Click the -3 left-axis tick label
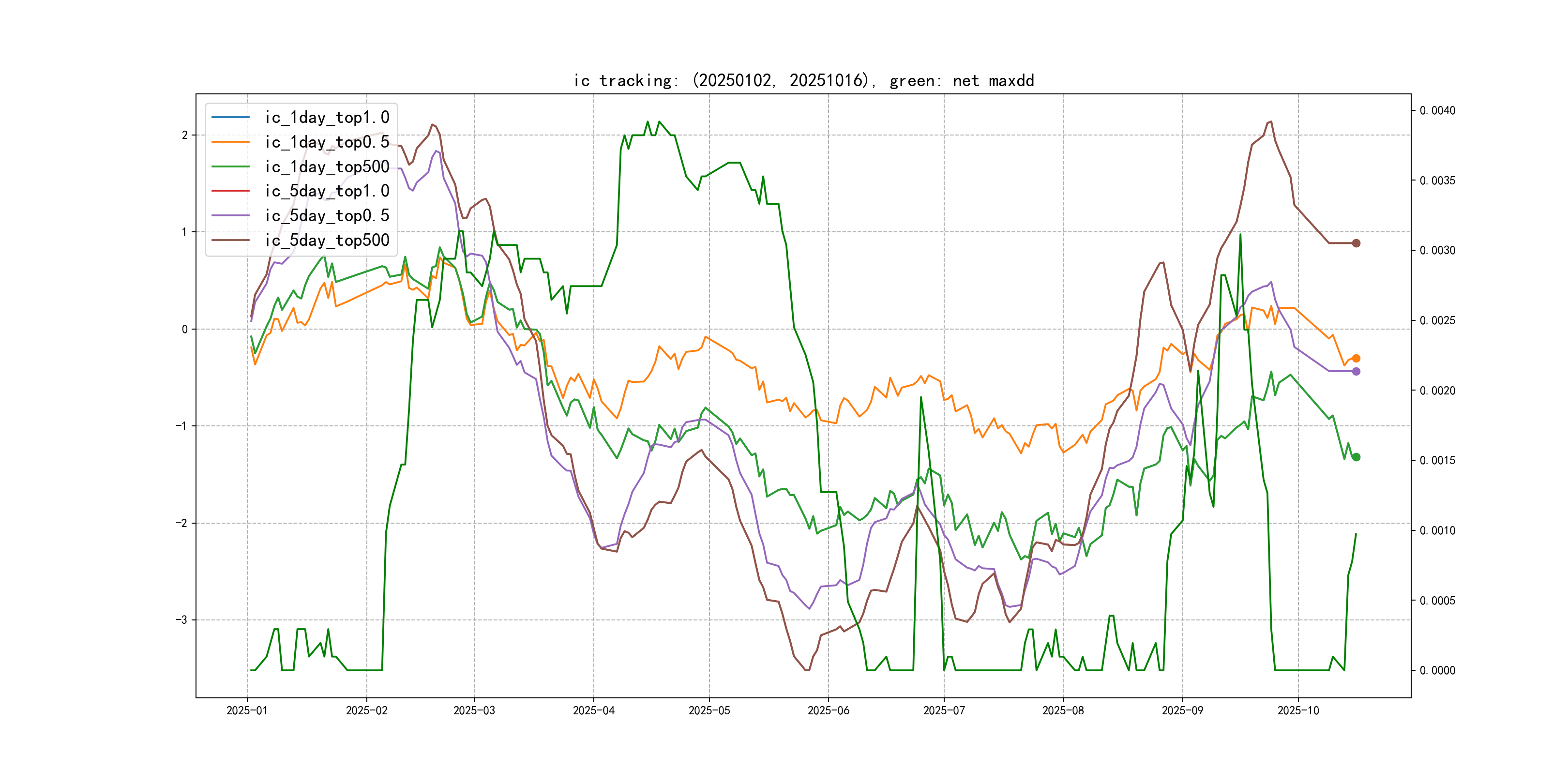The image size is (1568, 784). [181, 619]
